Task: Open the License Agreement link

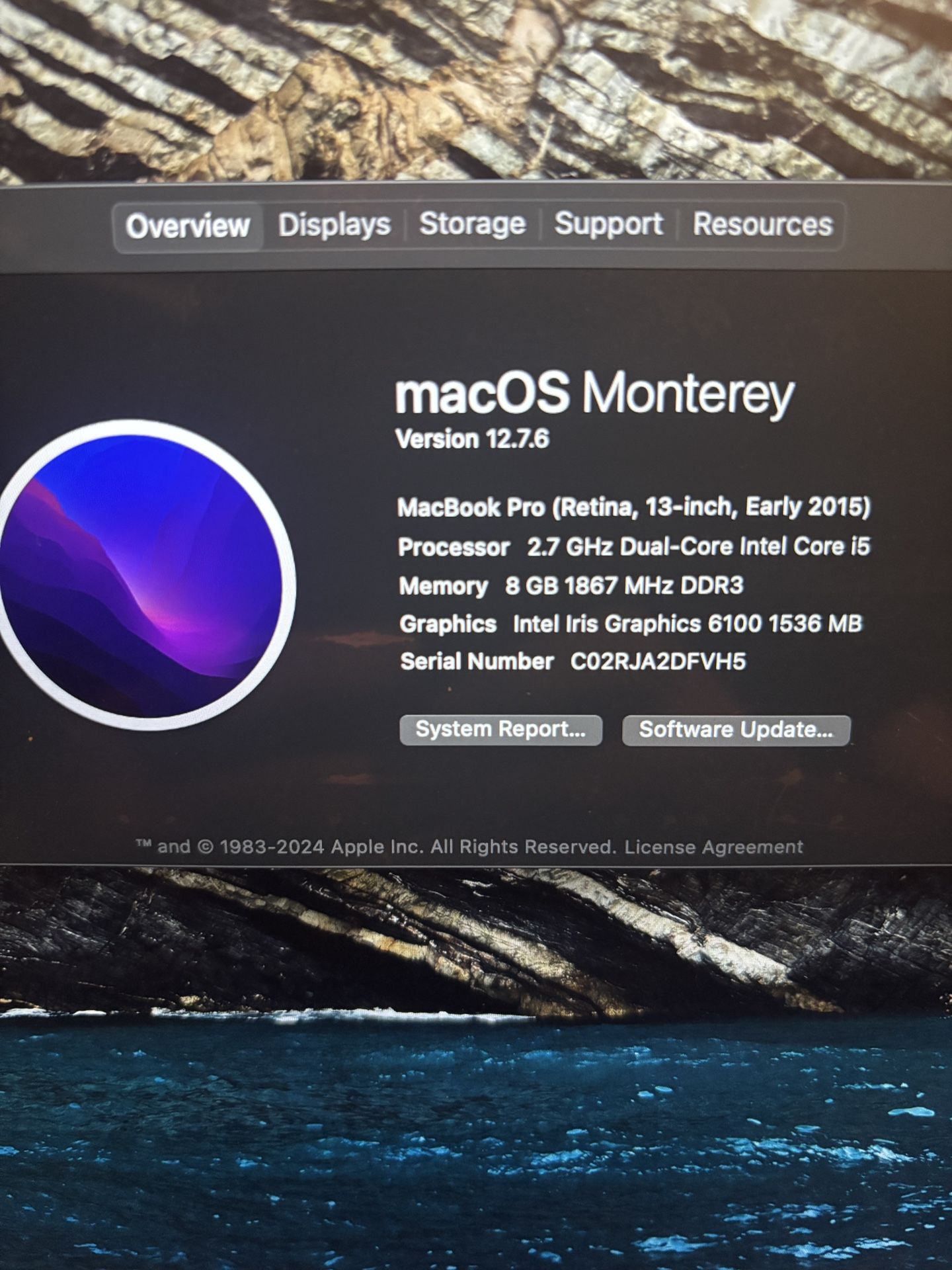Action: click(714, 847)
